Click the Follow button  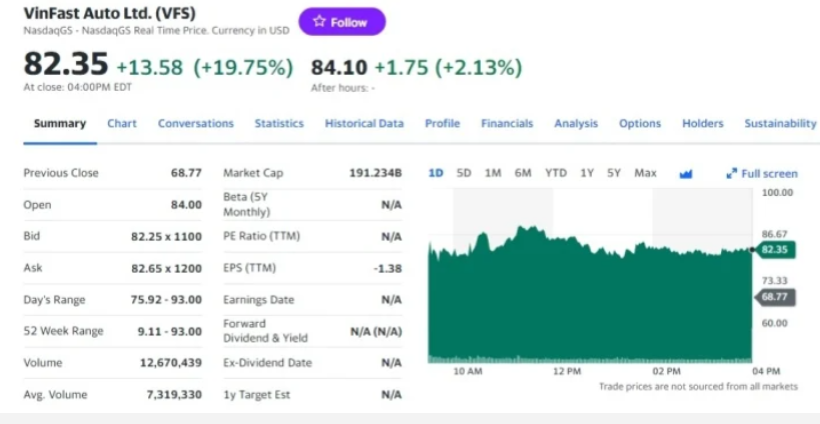[x=342, y=22]
